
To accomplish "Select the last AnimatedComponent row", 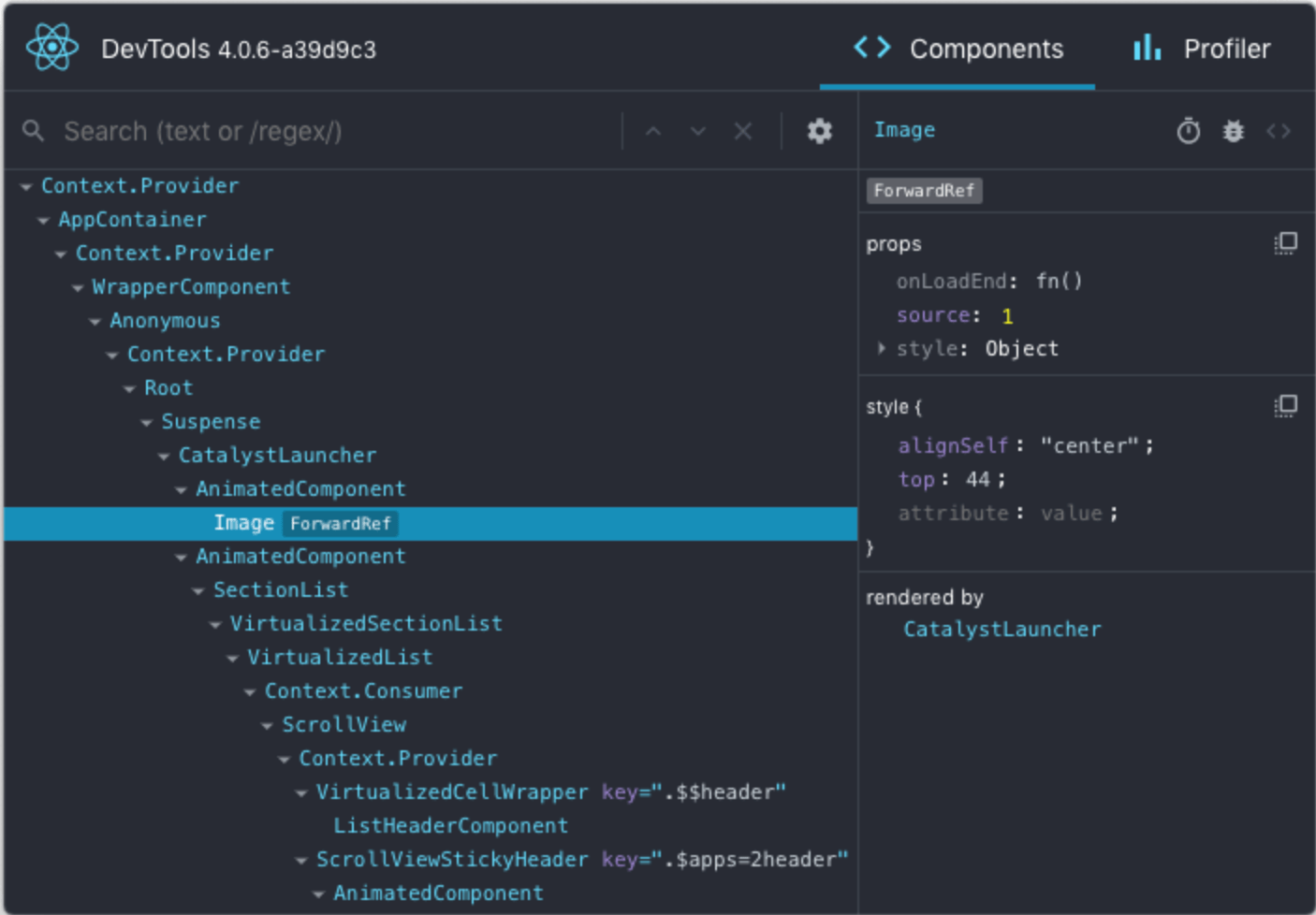I will click(438, 893).
